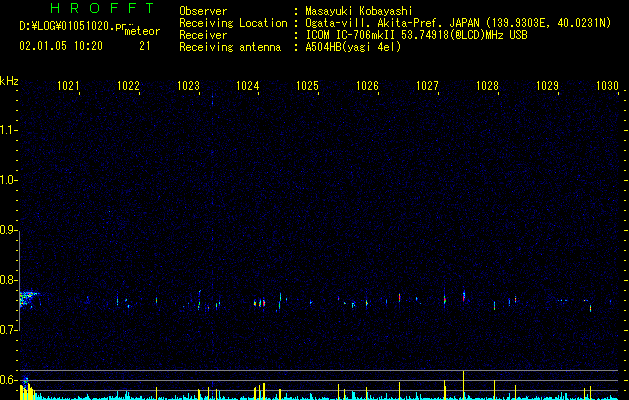Click the 1025 time axis marker
Screen dimensions: 629x400
point(308,85)
